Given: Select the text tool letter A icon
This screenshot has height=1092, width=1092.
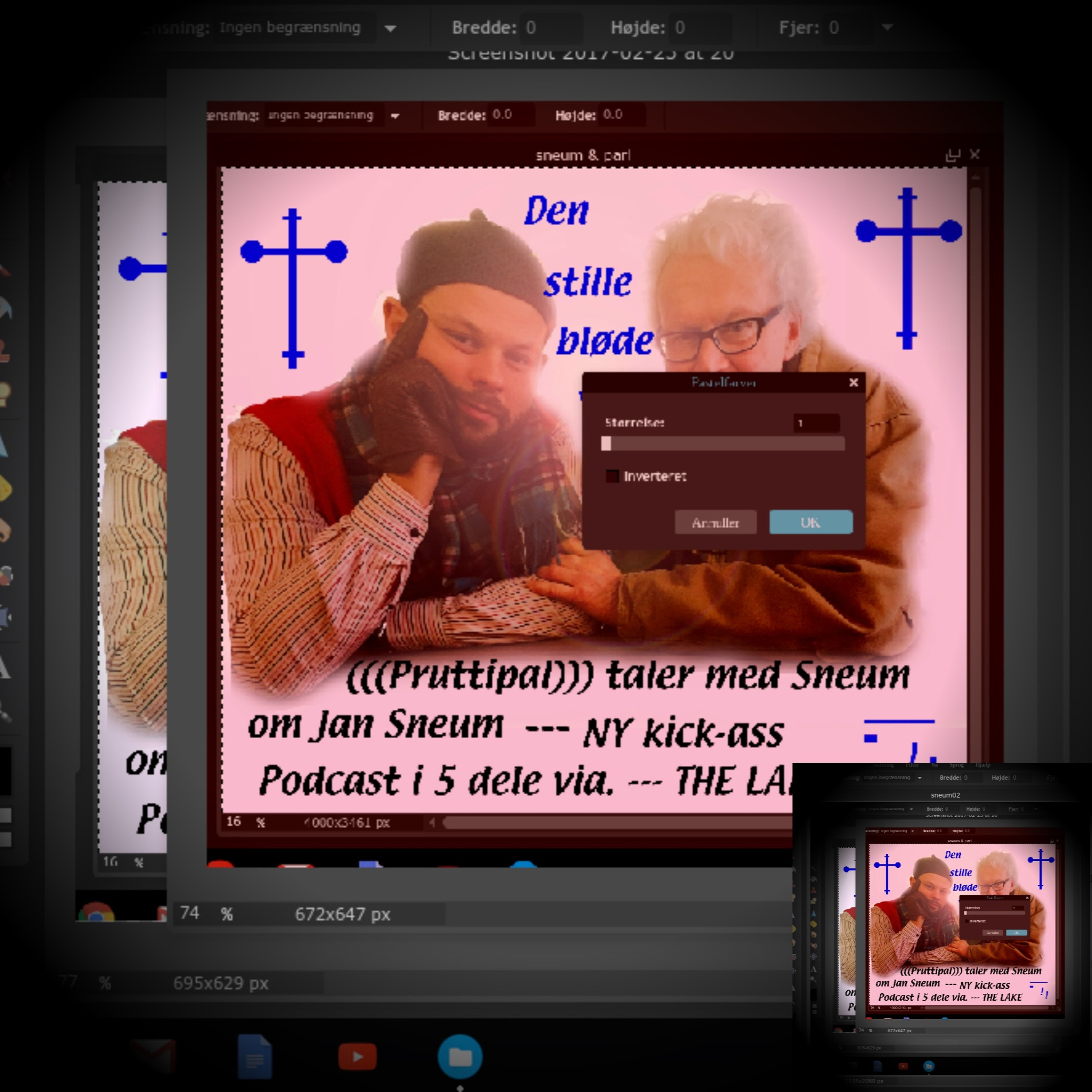Looking at the screenshot, I should click(x=4, y=668).
